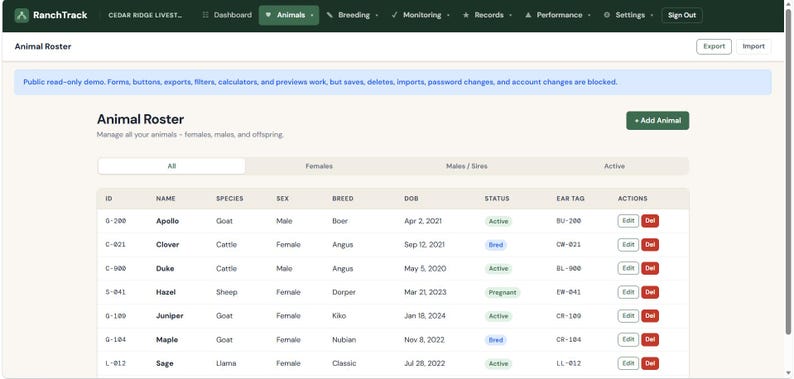
Task: Click the Nubian breed cell
Action: pyautogui.click(x=344, y=340)
